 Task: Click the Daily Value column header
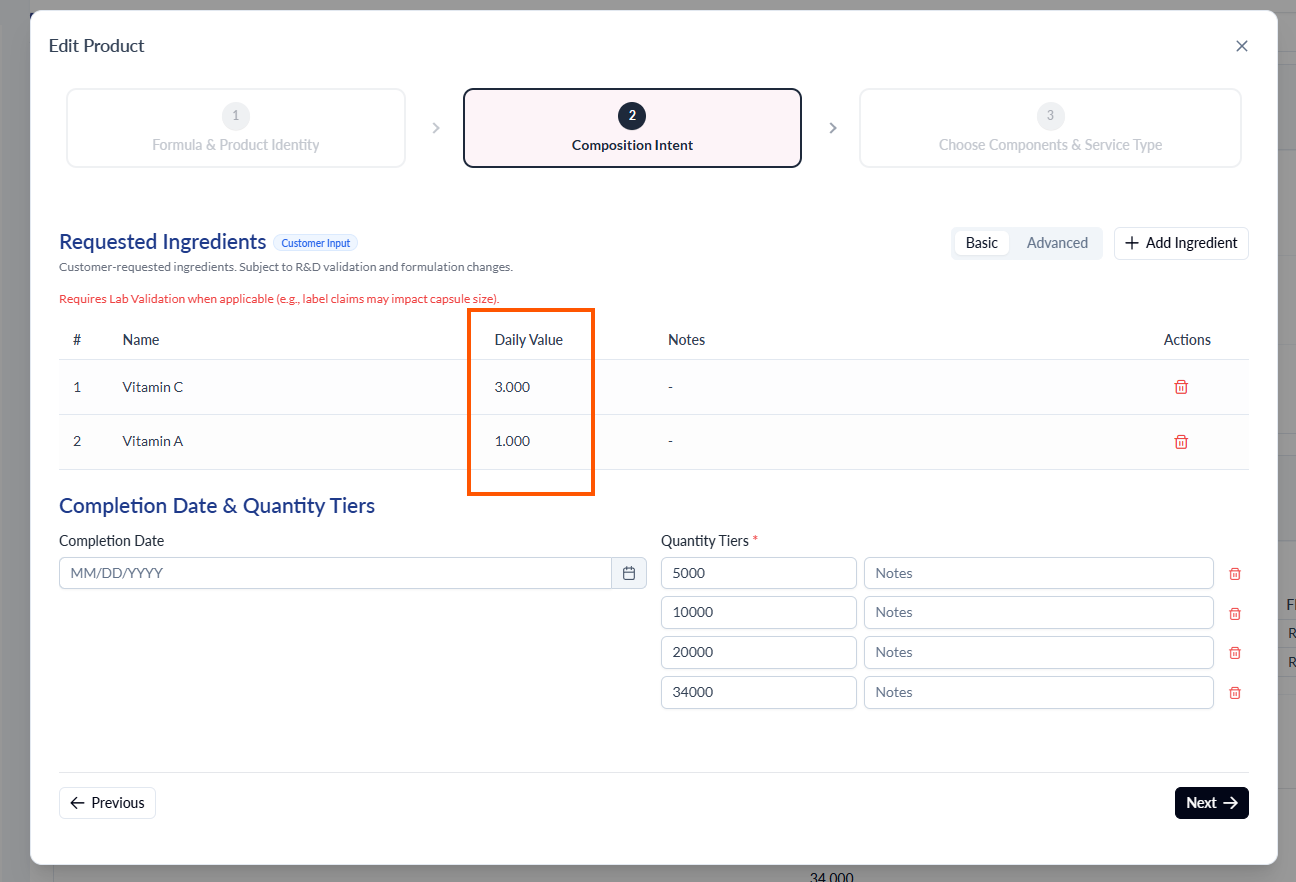click(529, 340)
